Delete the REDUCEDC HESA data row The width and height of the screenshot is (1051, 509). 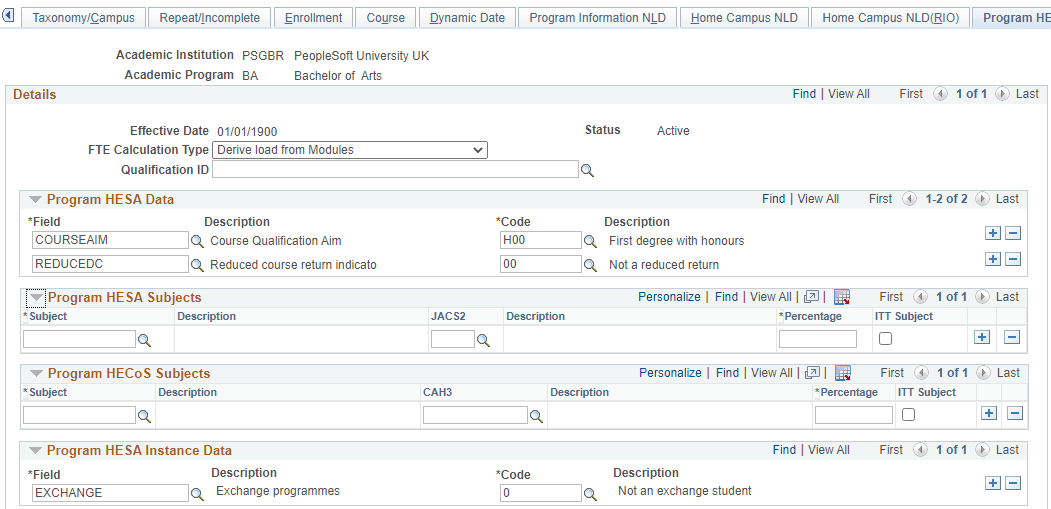point(1013,259)
